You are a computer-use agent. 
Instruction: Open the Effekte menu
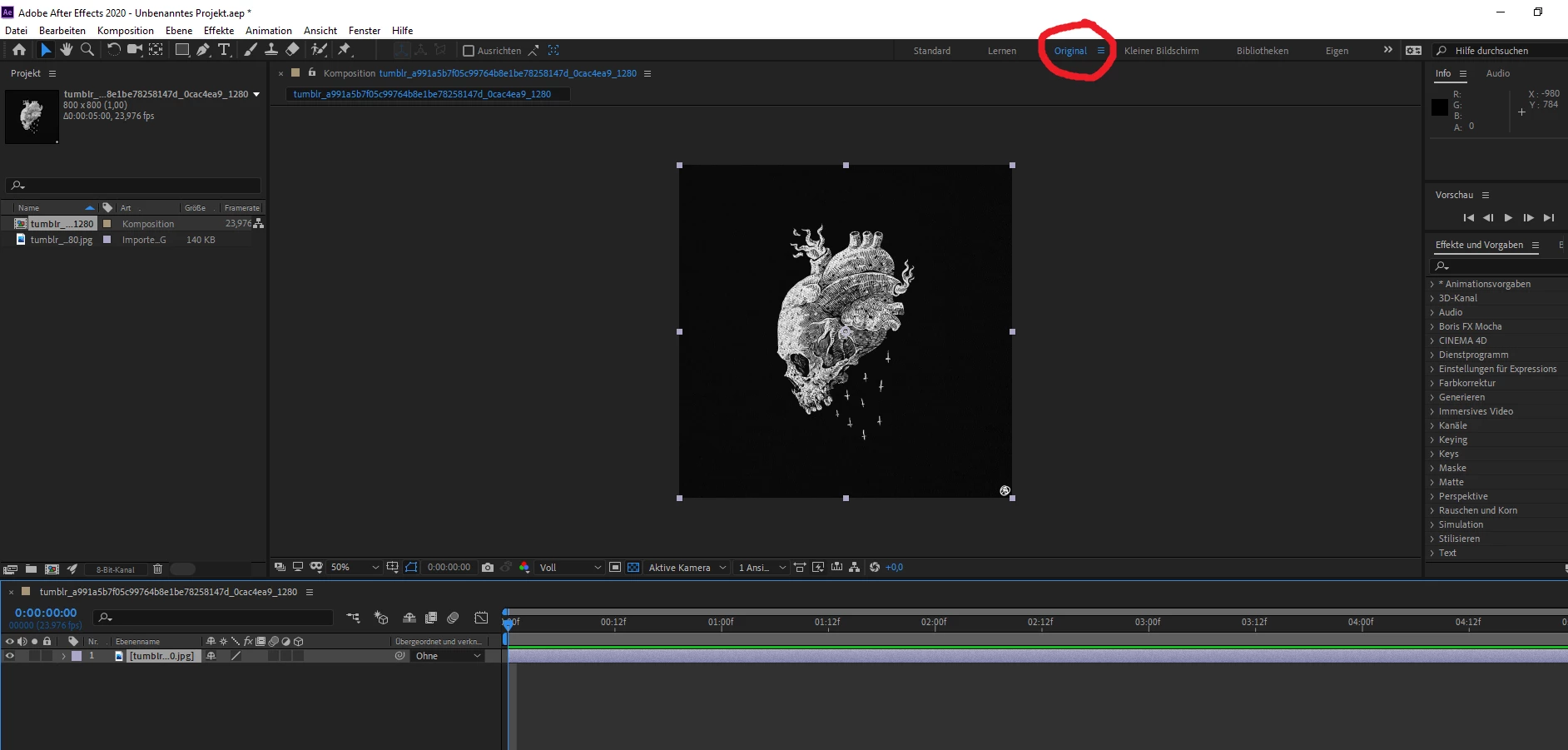[219, 31]
